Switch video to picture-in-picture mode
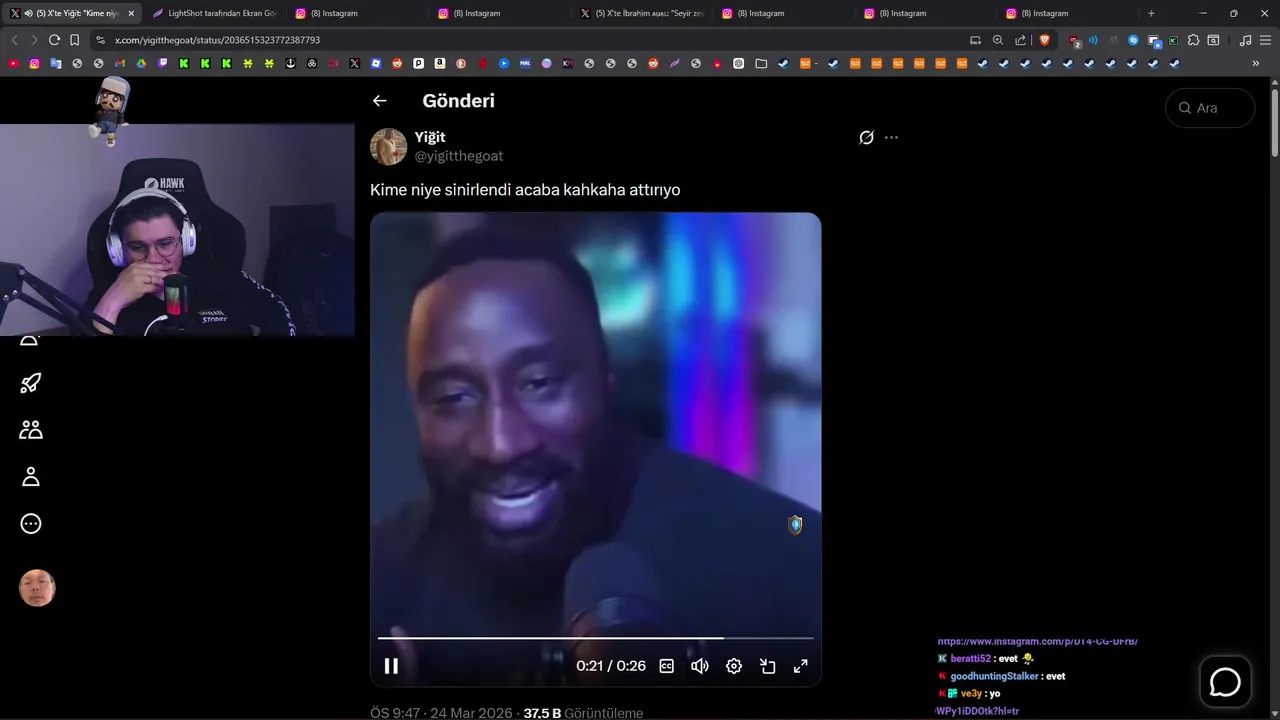Viewport: 1280px width, 720px height. click(x=768, y=666)
